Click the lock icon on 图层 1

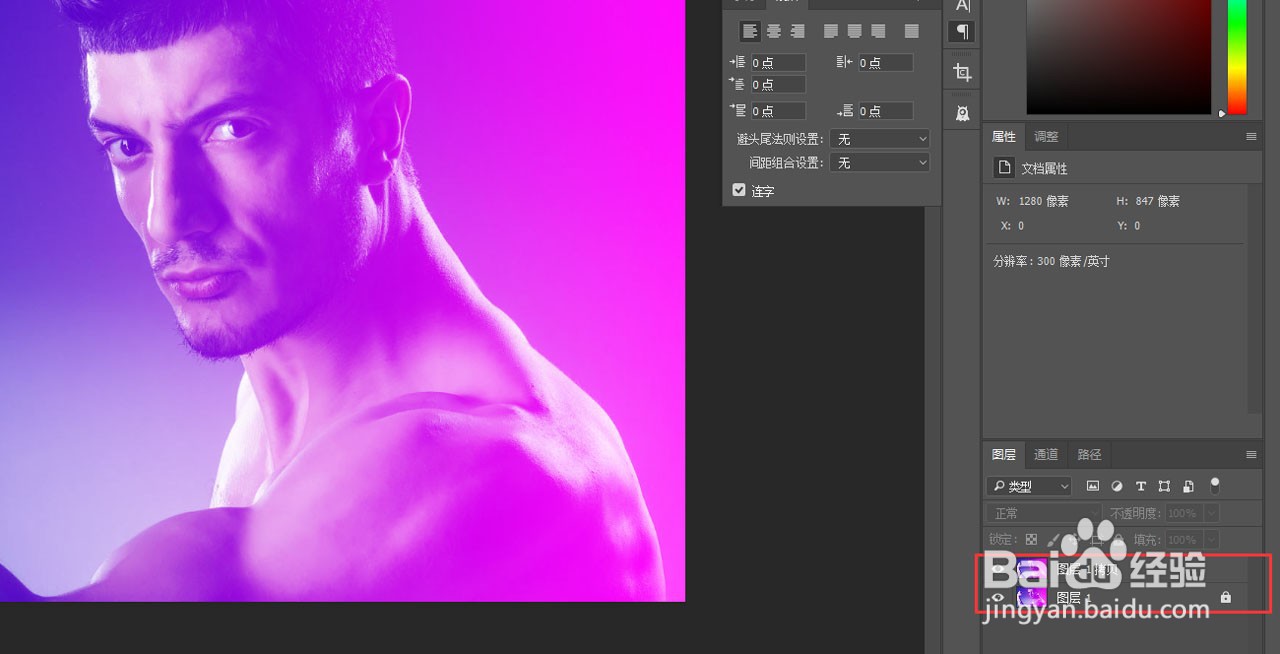(1226, 597)
